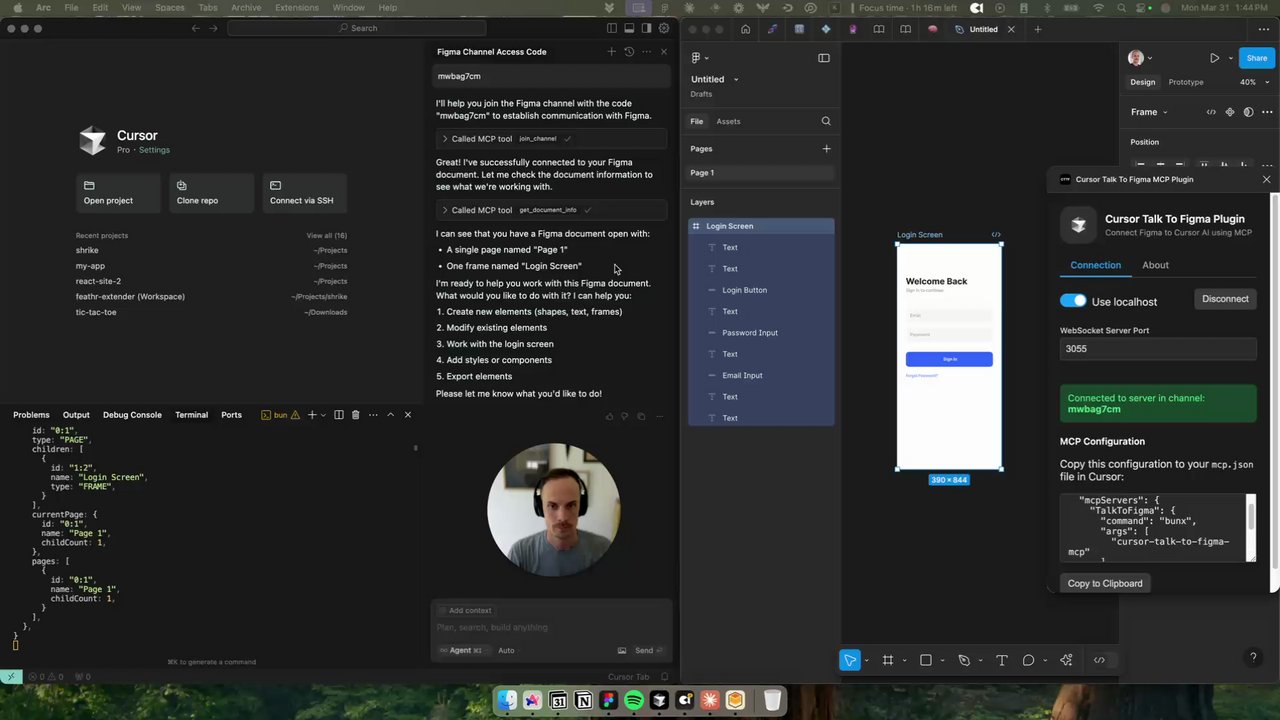This screenshot has width=1280, height=720.
Task: Split the terminal panel
Action: coord(339,415)
